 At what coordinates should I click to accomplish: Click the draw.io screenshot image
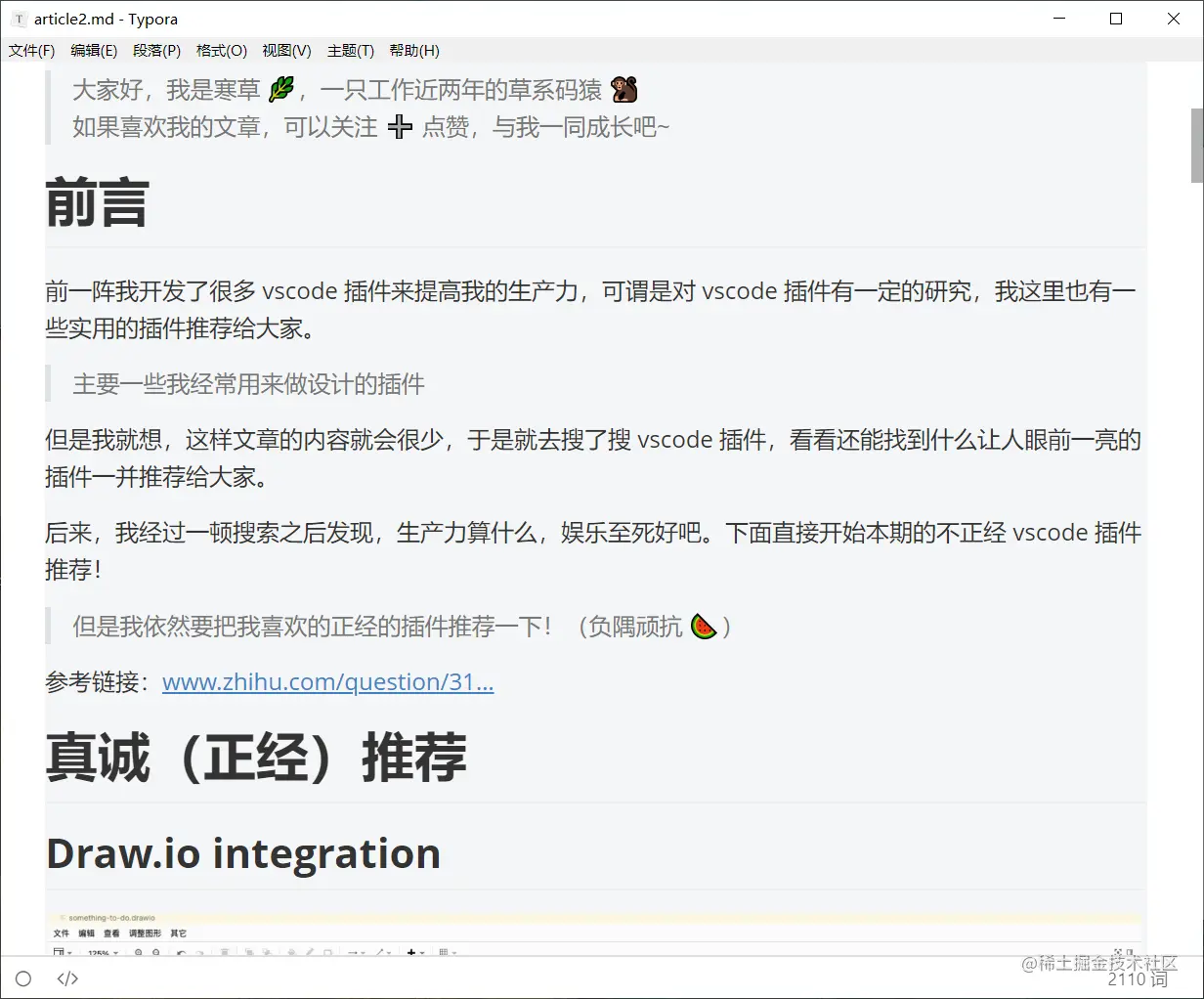[595, 934]
